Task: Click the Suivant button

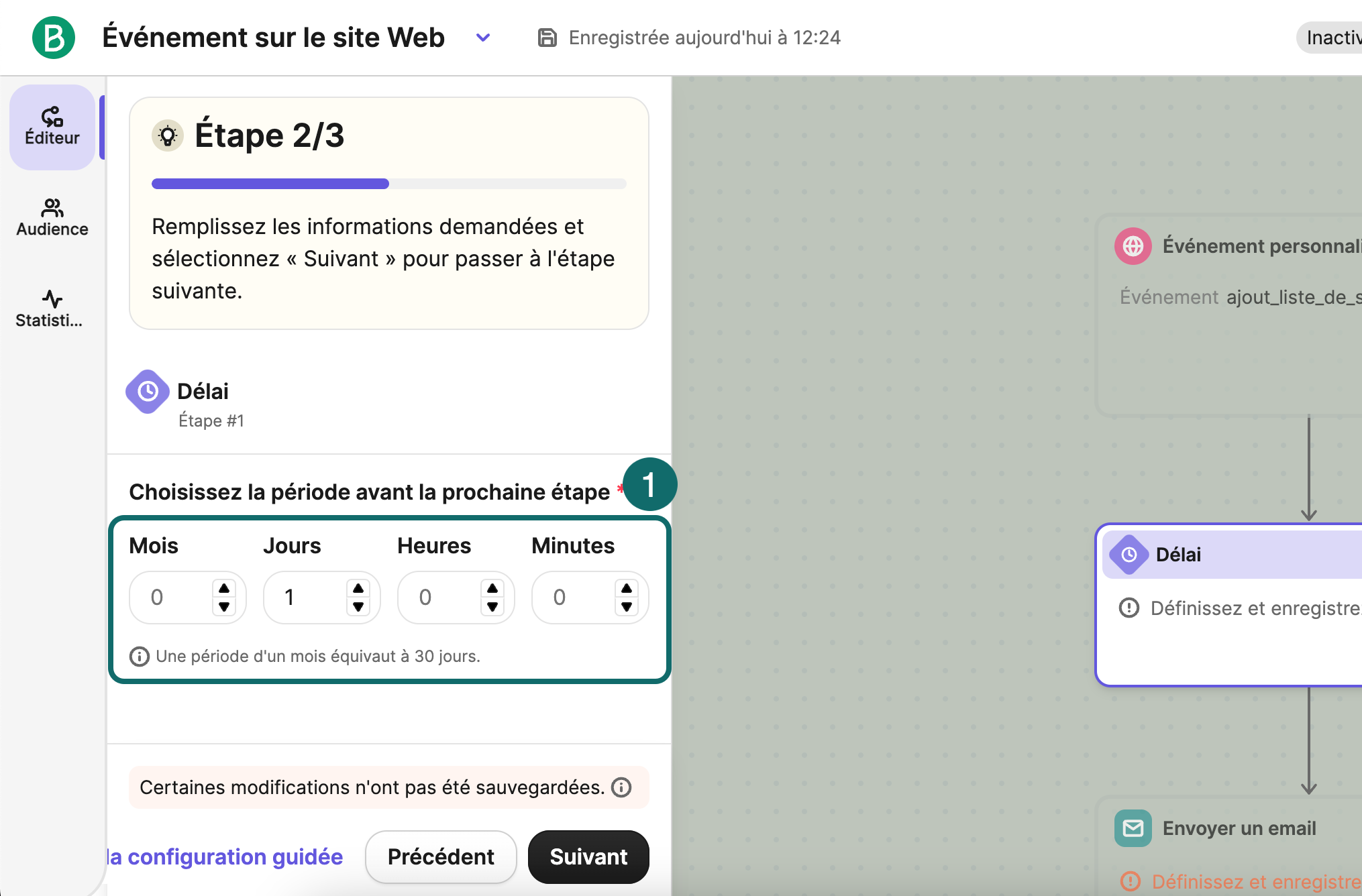Action: [x=588, y=857]
